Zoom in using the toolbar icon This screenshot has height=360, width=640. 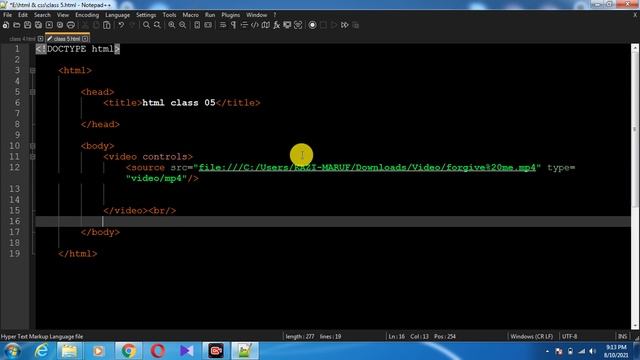tap(171, 25)
